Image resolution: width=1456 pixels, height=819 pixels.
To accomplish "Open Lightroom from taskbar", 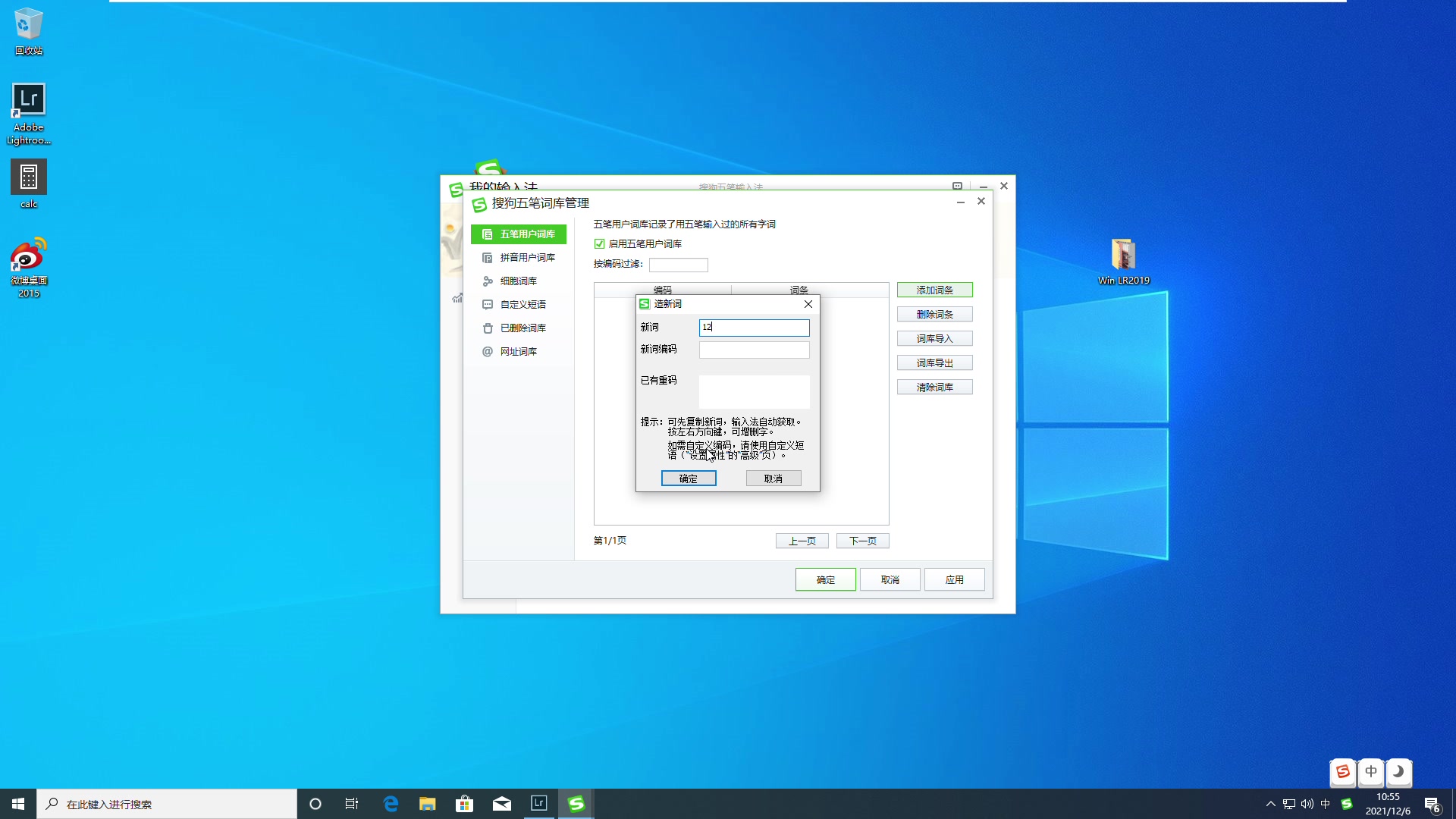I will pos(539,804).
